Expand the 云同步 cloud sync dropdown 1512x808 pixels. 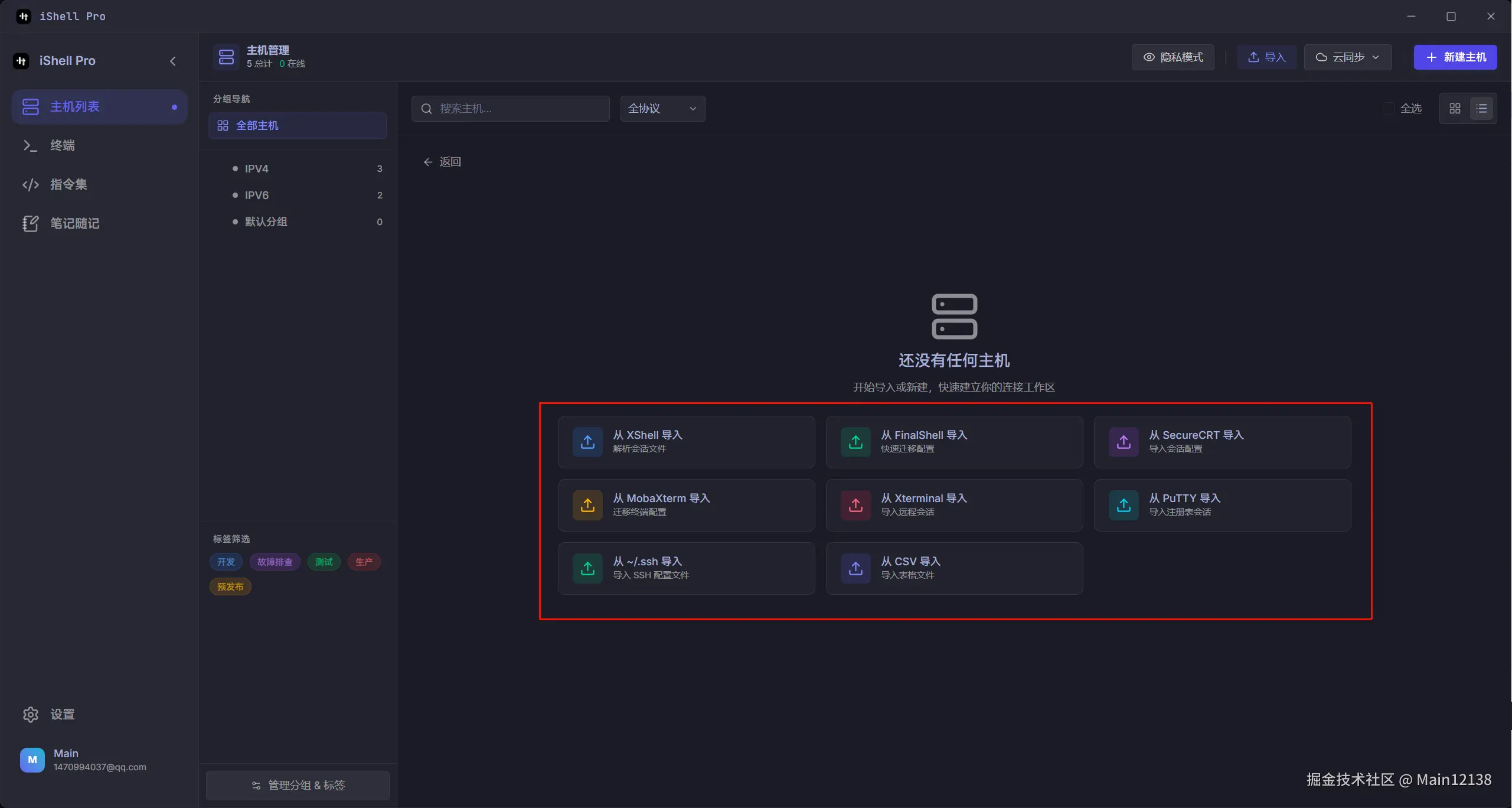[1347, 57]
